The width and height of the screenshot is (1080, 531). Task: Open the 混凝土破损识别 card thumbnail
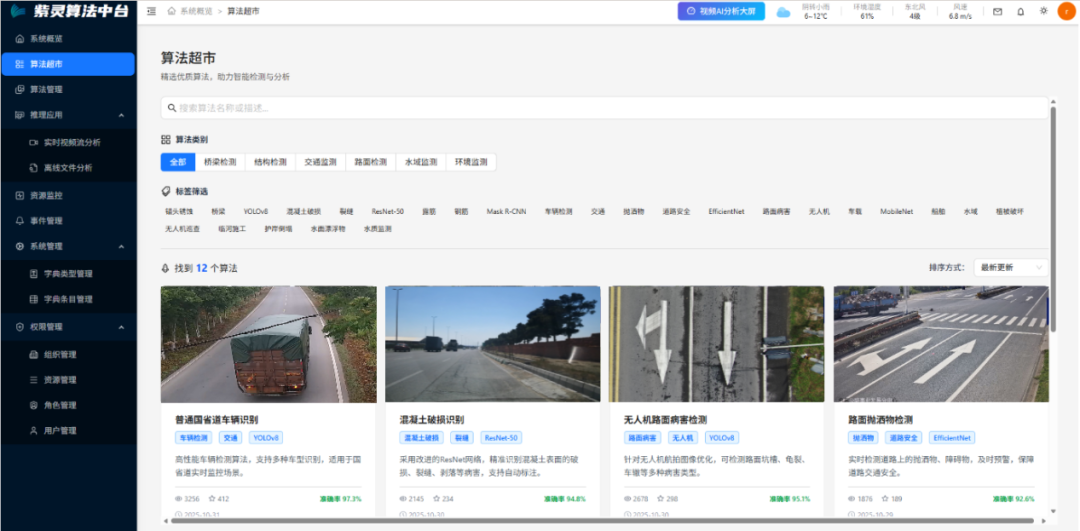(x=492, y=343)
